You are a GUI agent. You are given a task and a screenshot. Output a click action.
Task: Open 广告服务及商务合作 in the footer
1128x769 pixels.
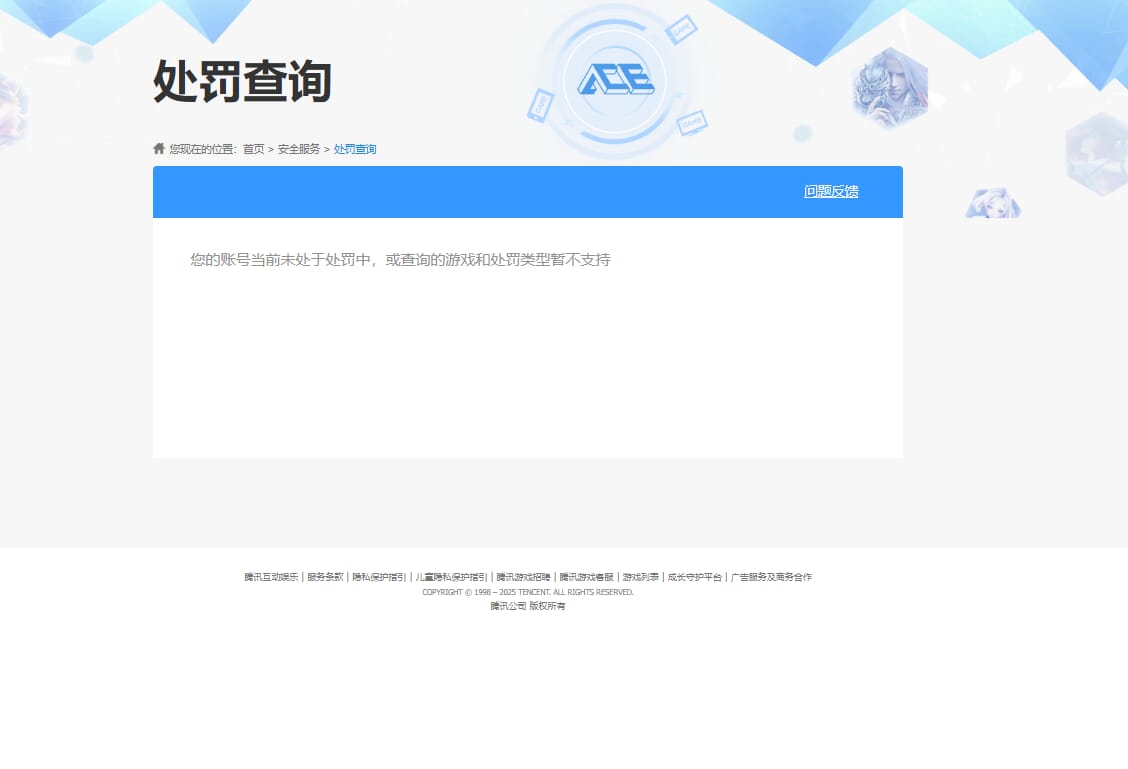click(x=771, y=577)
